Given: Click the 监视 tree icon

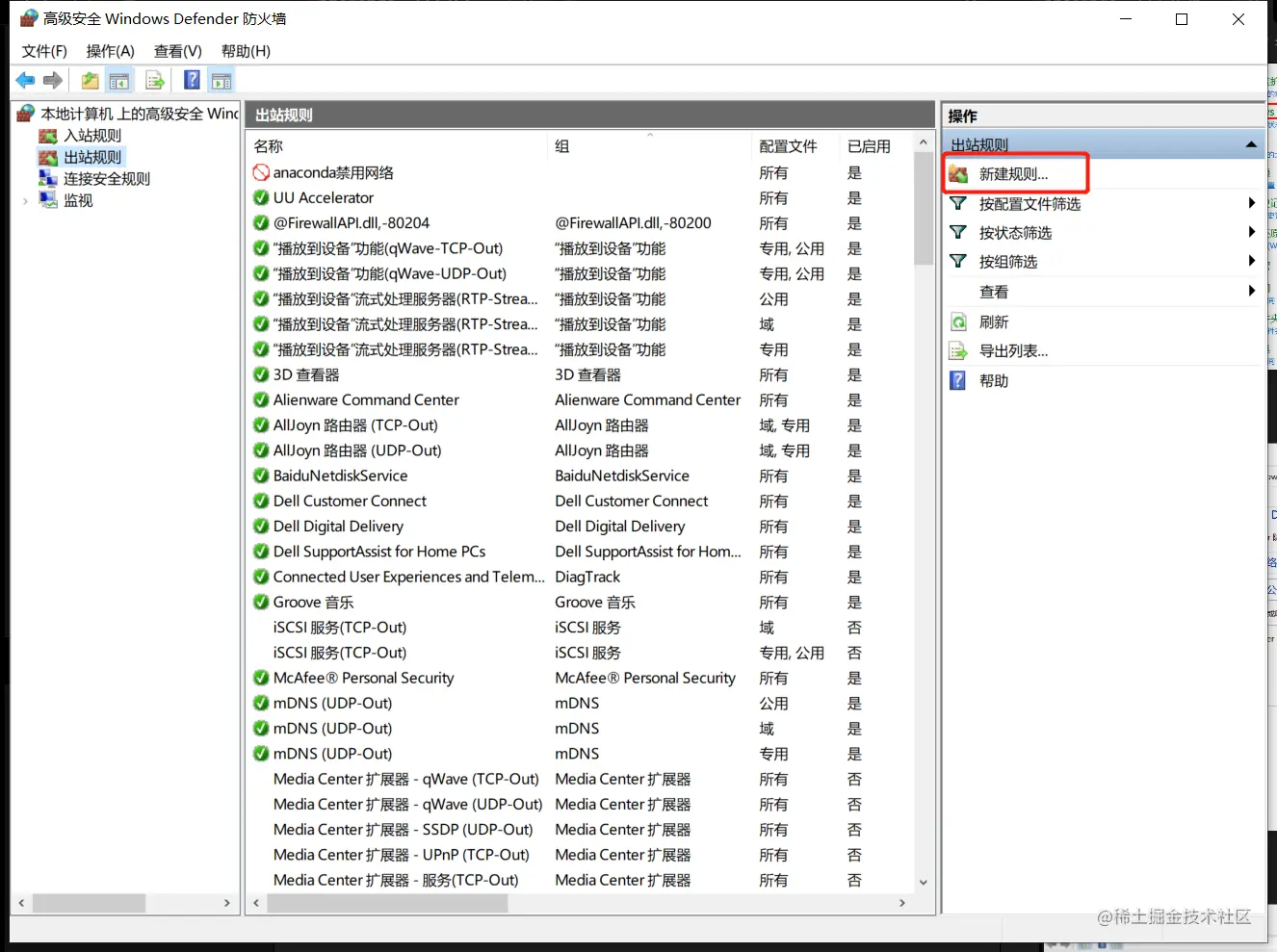Looking at the screenshot, I should [48, 200].
